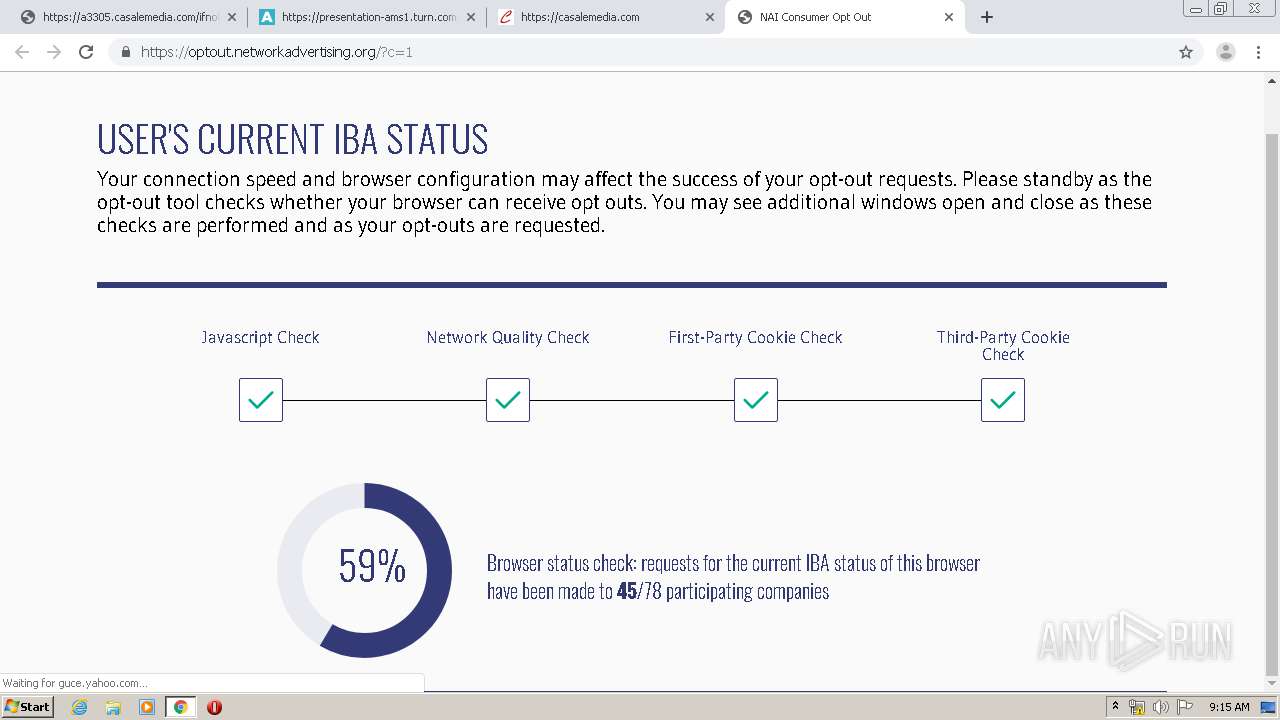Click the page vertical scrollbar thumb
The height and width of the screenshot is (720, 1280).
tap(1272, 405)
